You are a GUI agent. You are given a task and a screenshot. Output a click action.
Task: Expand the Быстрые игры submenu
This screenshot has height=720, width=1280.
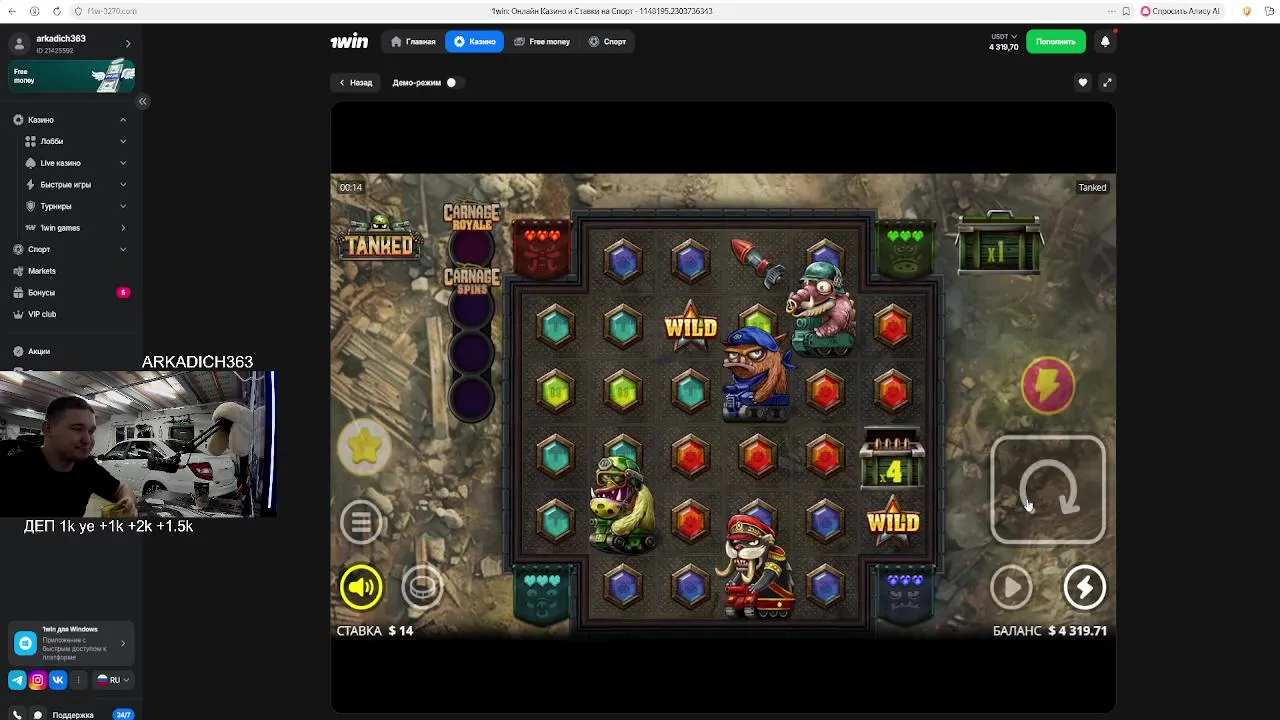pos(123,185)
